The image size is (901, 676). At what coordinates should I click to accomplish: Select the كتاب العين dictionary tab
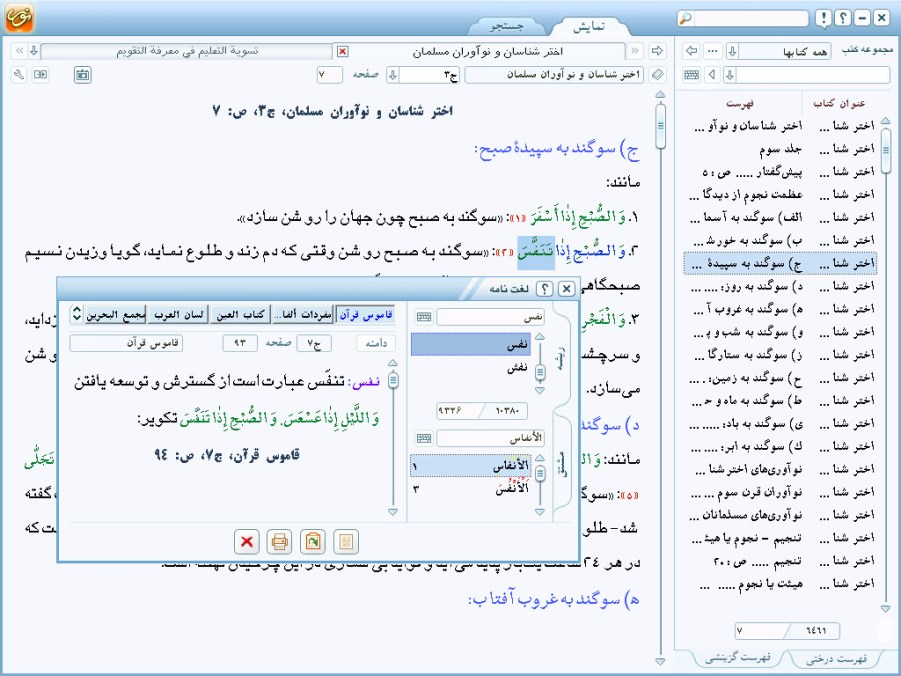pos(241,314)
